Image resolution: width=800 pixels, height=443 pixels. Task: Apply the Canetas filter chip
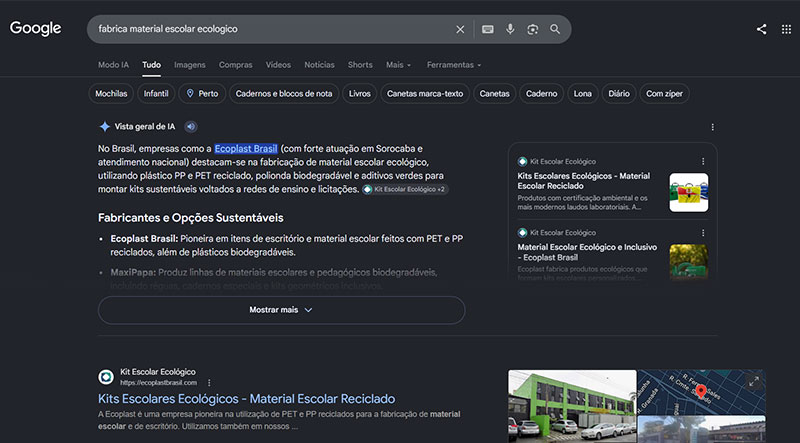point(494,93)
